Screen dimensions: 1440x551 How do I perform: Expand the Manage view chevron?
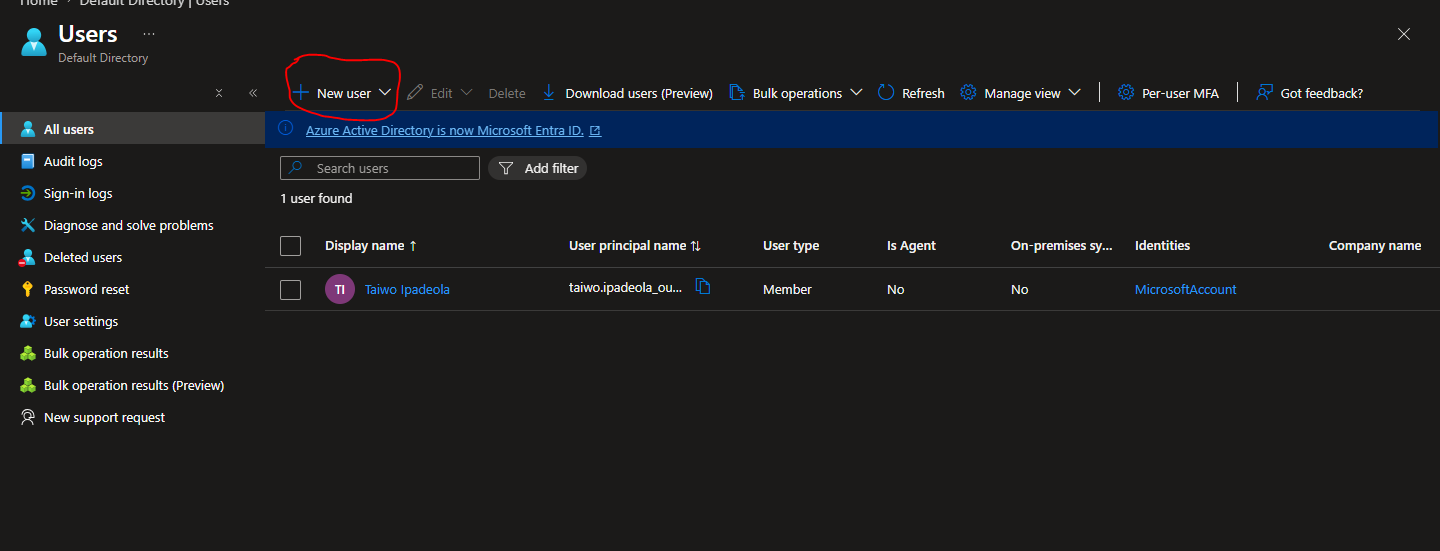pyautogui.click(x=1075, y=92)
